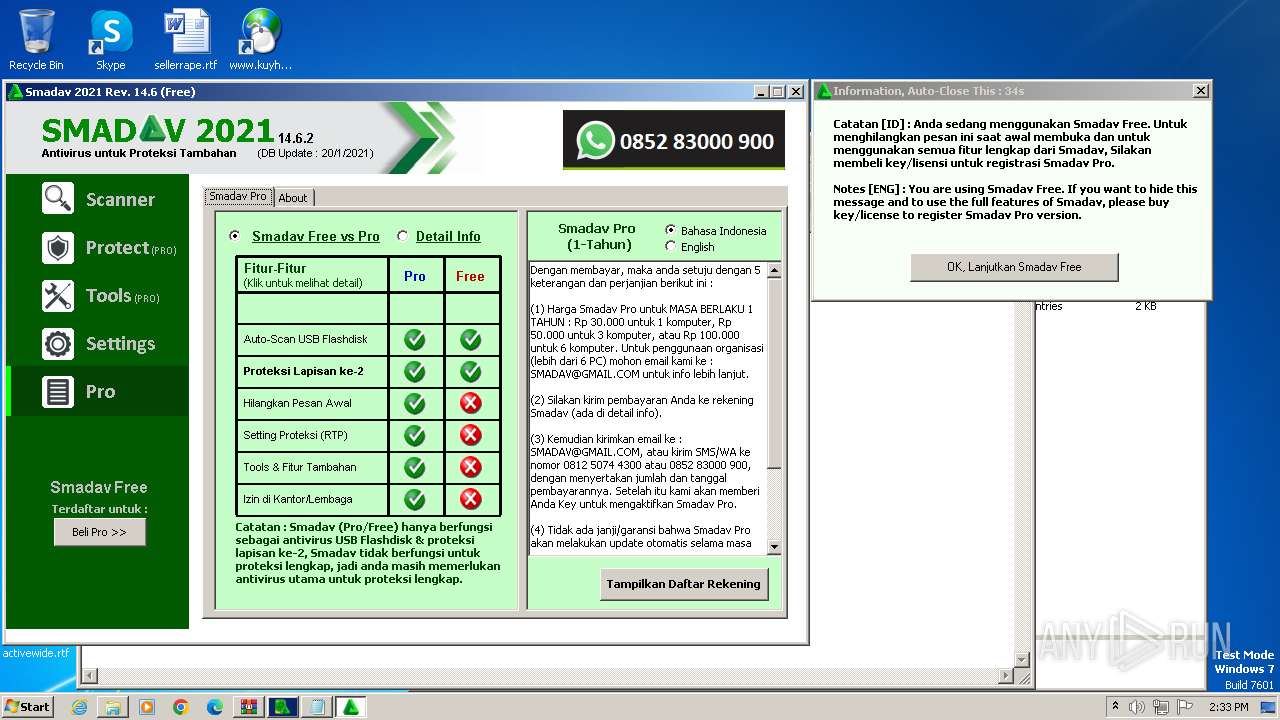Open the Tools wrench section
This screenshot has width=1280, height=720.
[x=98, y=295]
